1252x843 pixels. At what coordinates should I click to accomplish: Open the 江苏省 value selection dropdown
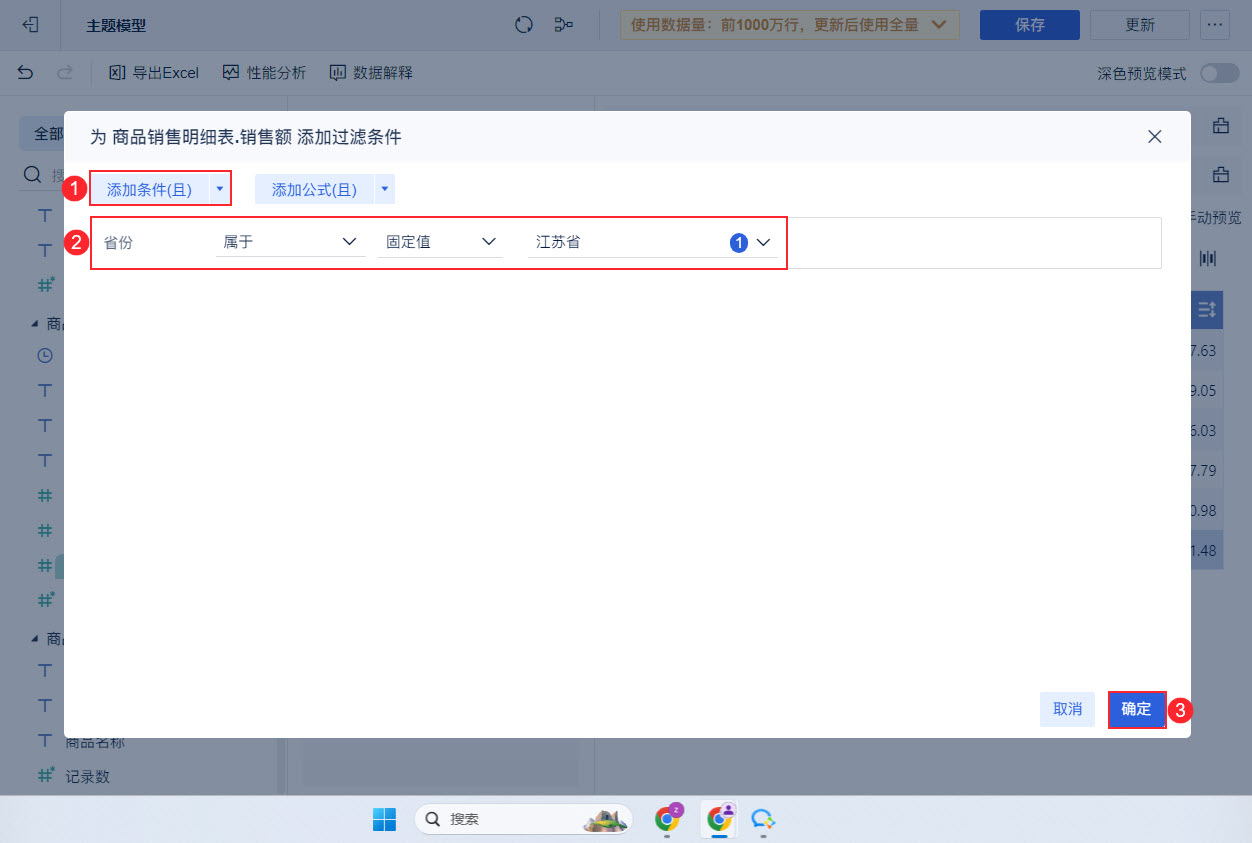pyautogui.click(x=652, y=242)
